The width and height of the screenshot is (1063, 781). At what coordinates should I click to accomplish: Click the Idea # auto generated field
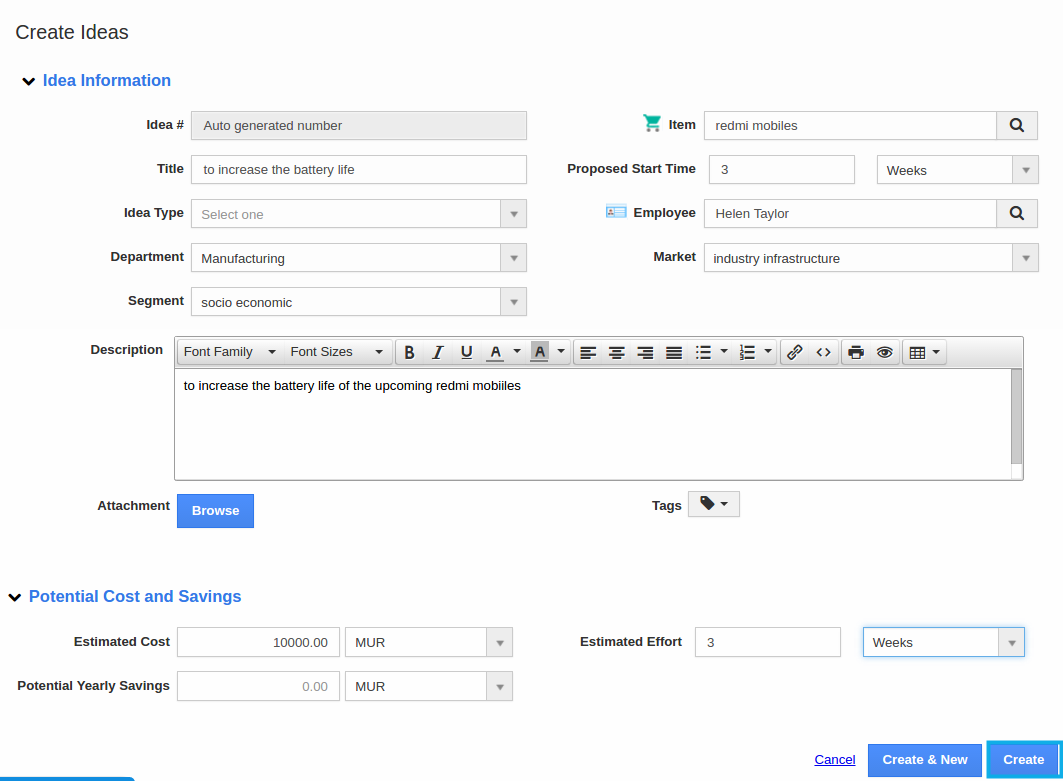[x=359, y=125]
